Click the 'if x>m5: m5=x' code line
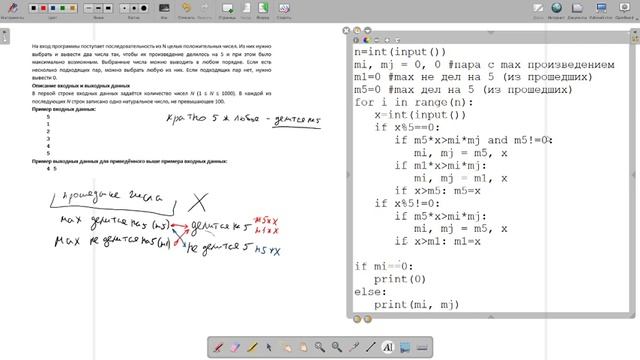Screen dimensions: 640x360 (438, 191)
